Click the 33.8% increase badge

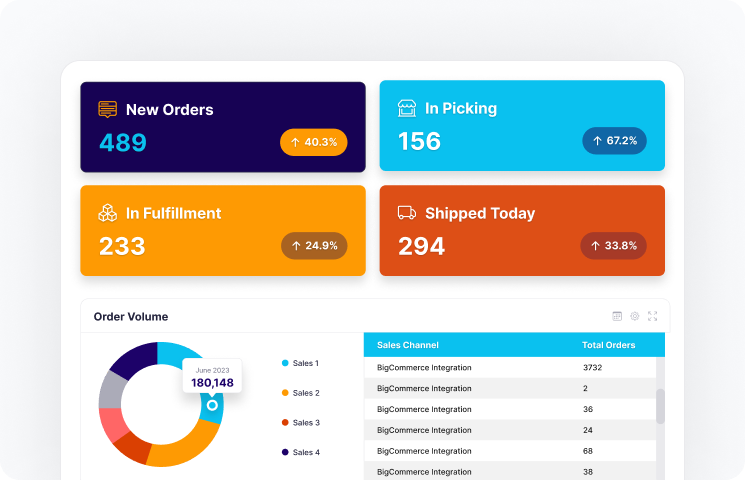pos(613,246)
